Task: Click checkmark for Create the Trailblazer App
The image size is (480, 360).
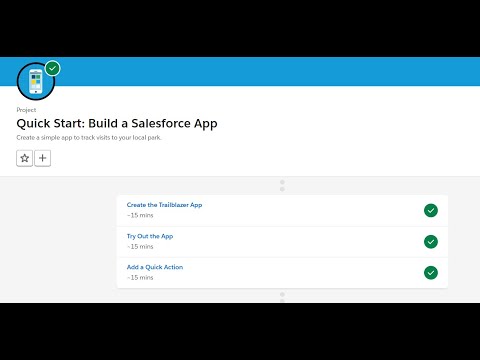Action: [x=431, y=210]
